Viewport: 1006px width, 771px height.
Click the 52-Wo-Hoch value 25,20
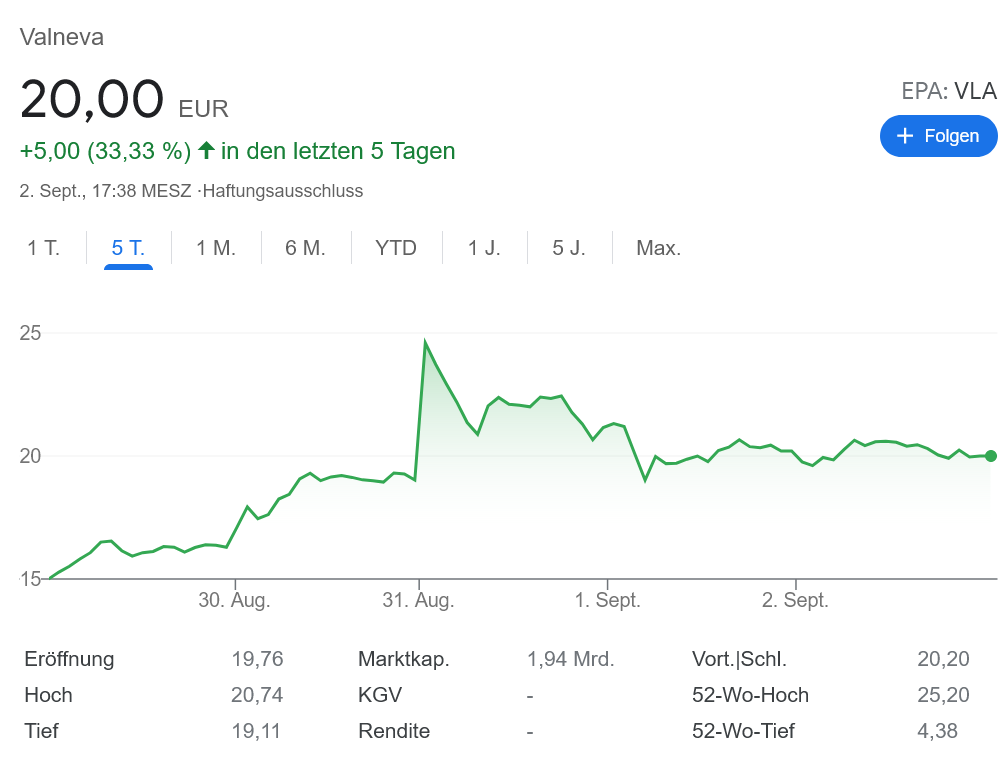[943, 695]
